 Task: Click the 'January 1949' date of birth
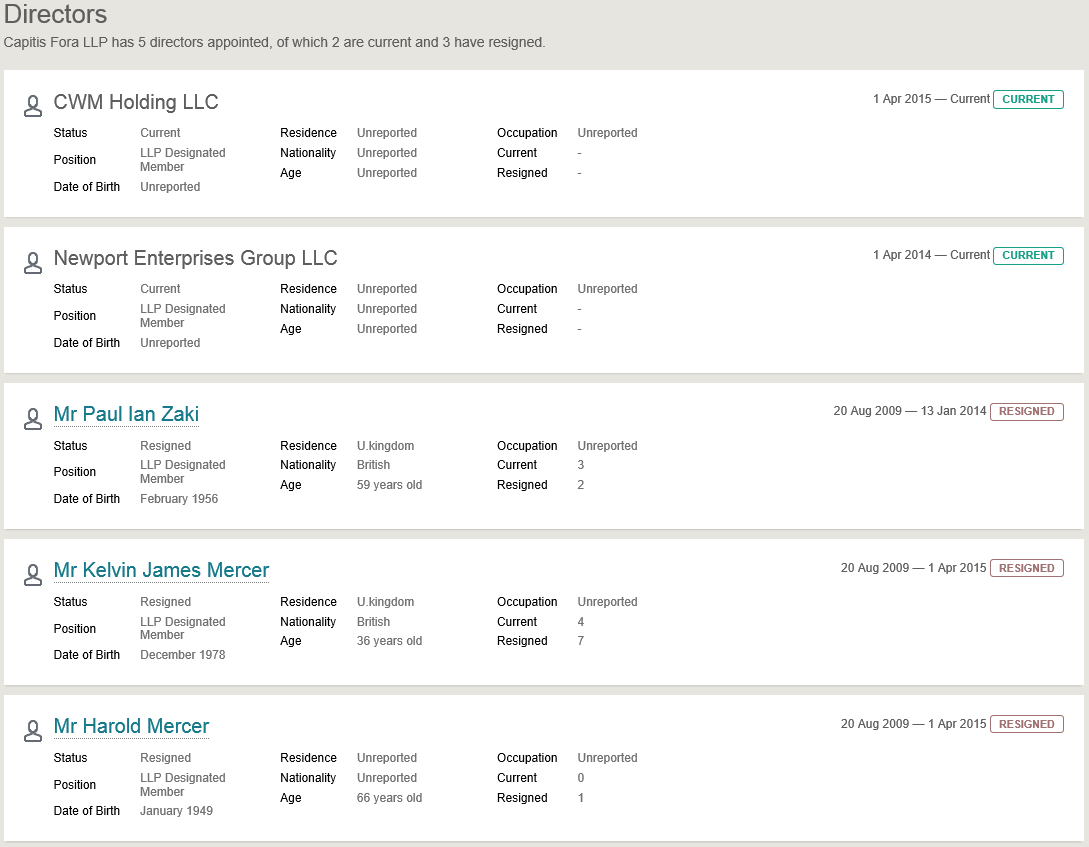point(176,811)
